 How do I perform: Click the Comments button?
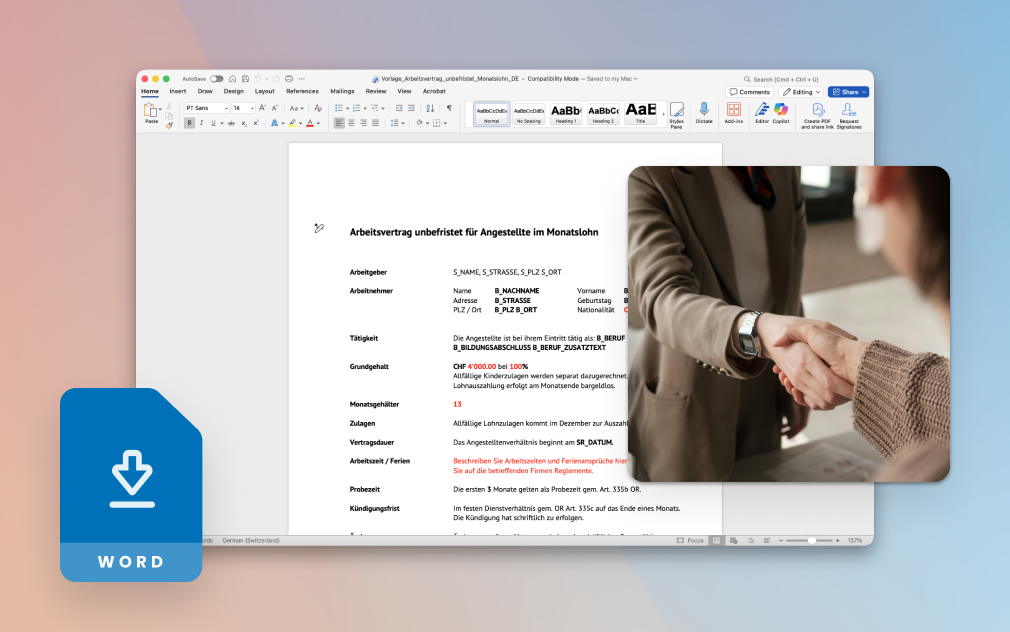[750, 92]
